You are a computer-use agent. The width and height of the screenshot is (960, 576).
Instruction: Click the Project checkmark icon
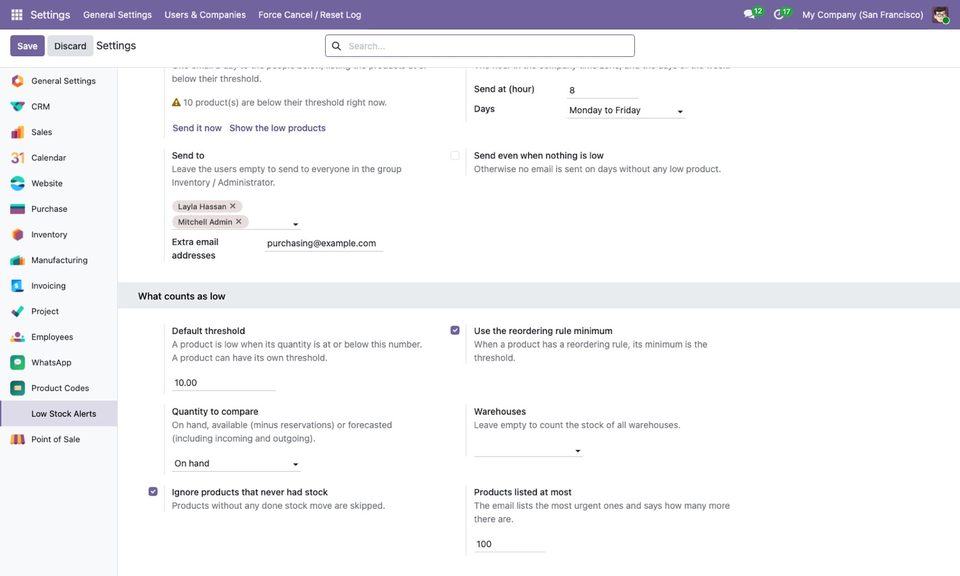18,312
